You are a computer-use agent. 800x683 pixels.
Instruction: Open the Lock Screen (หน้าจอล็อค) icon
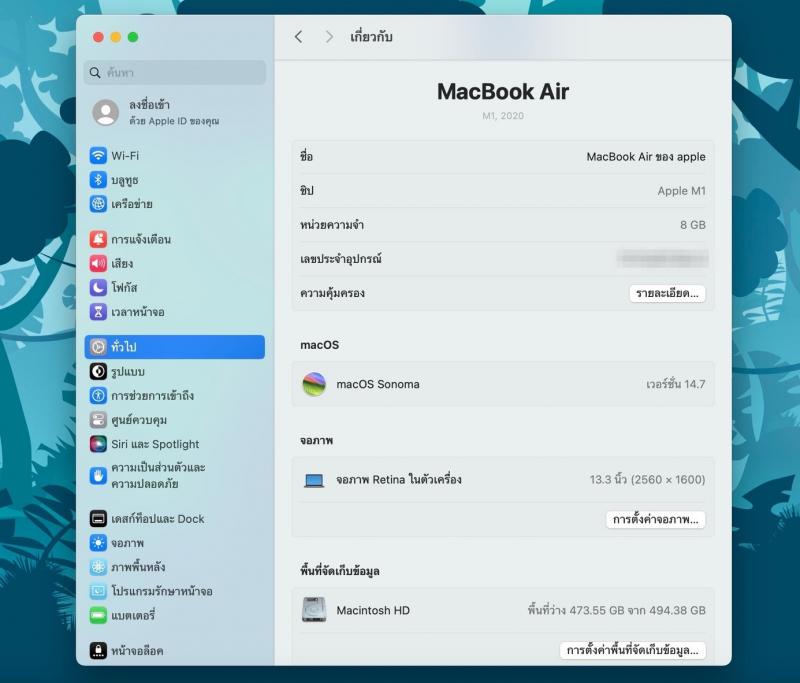point(98,650)
